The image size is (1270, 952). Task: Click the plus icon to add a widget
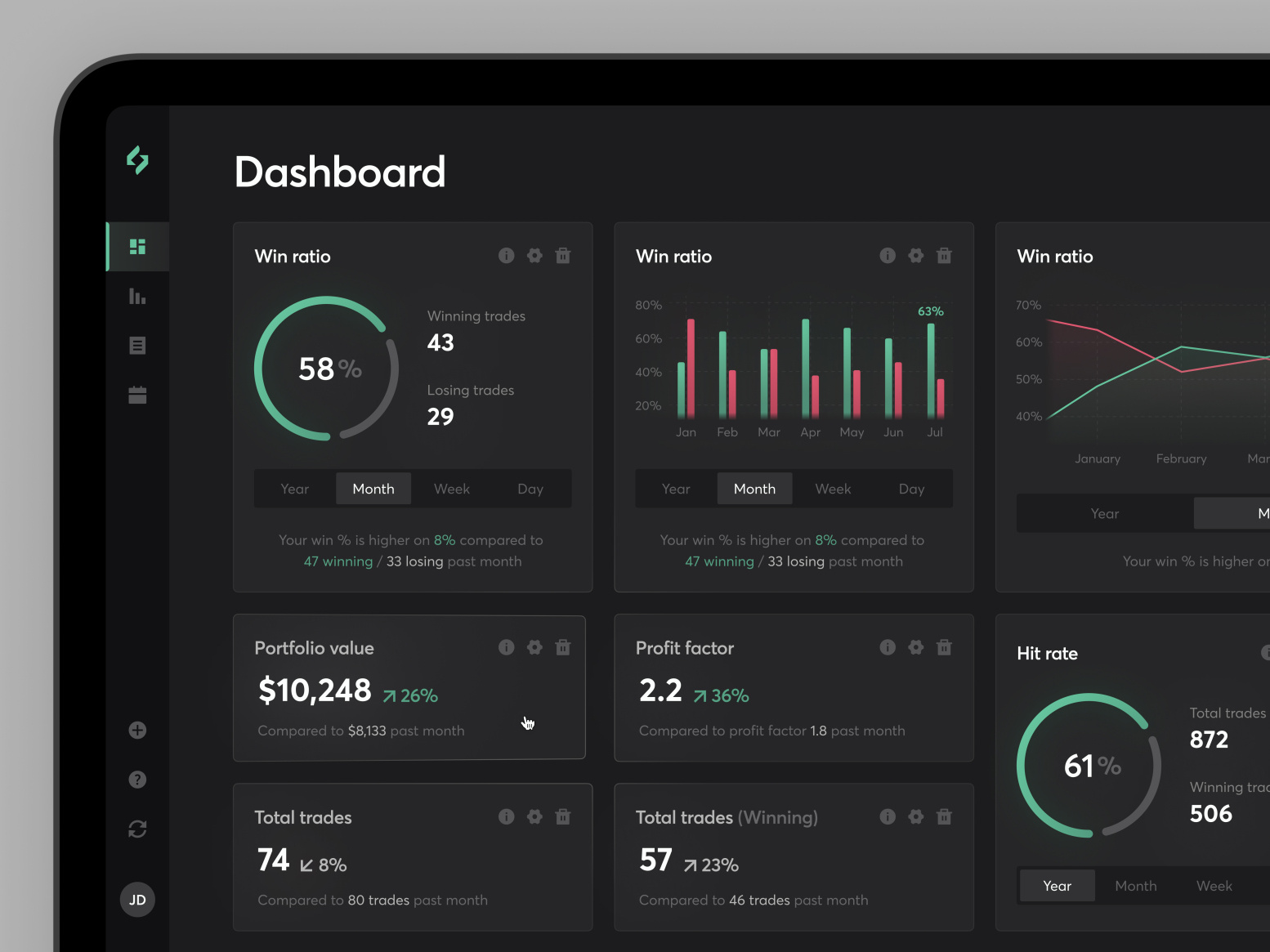136,730
